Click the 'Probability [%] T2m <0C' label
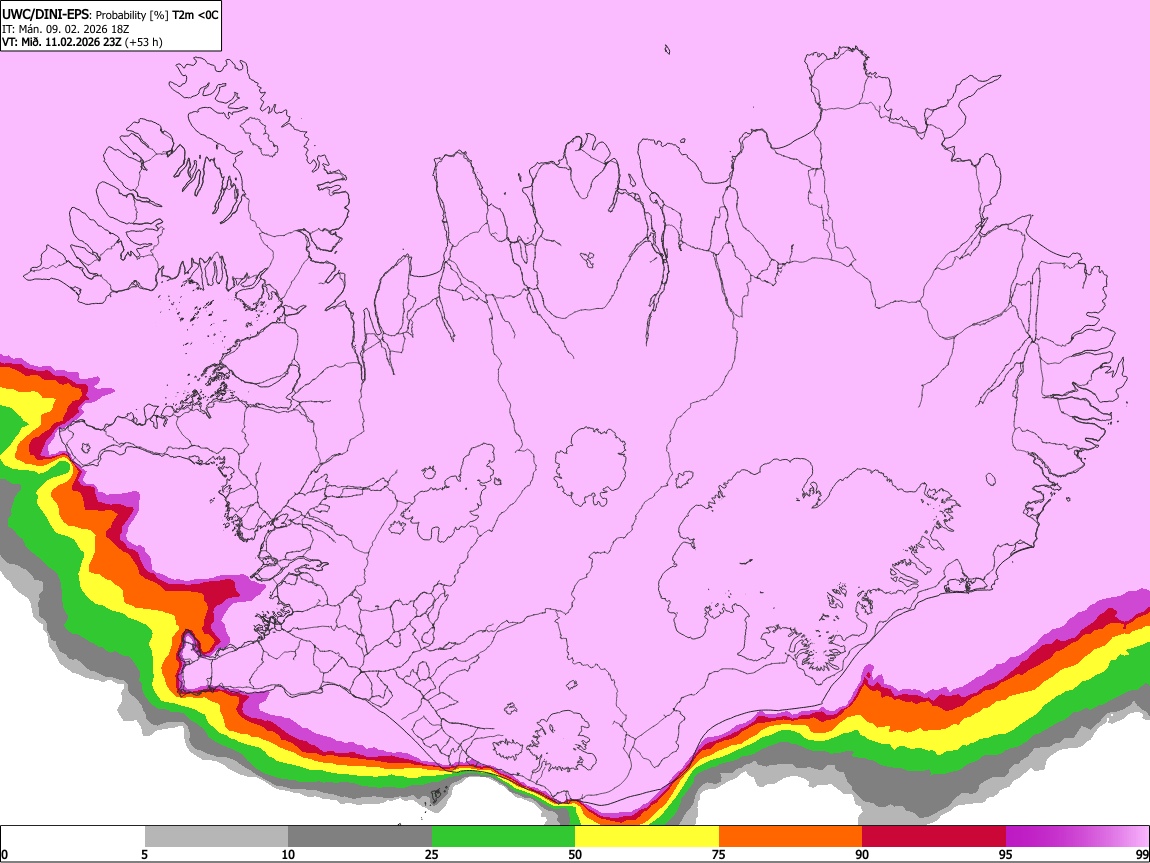The width and height of the screenshot is (1150, 863). tap(157, 15)
